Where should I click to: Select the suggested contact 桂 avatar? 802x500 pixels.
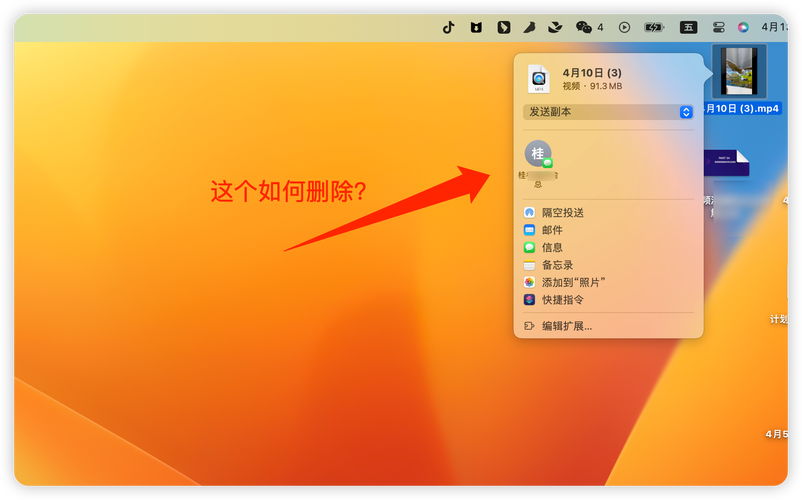coord(538,153)
